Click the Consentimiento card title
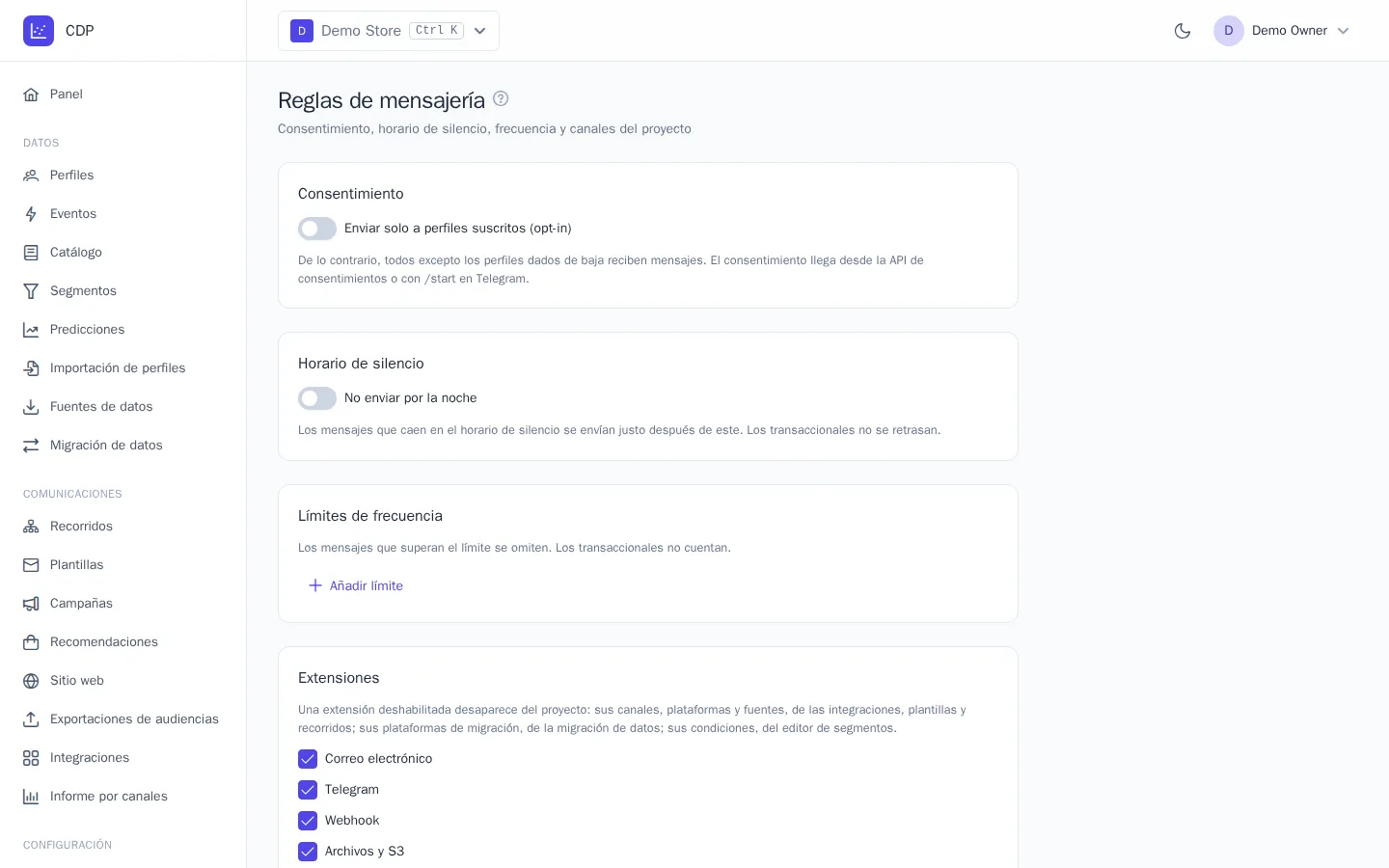 coord(351,194)
